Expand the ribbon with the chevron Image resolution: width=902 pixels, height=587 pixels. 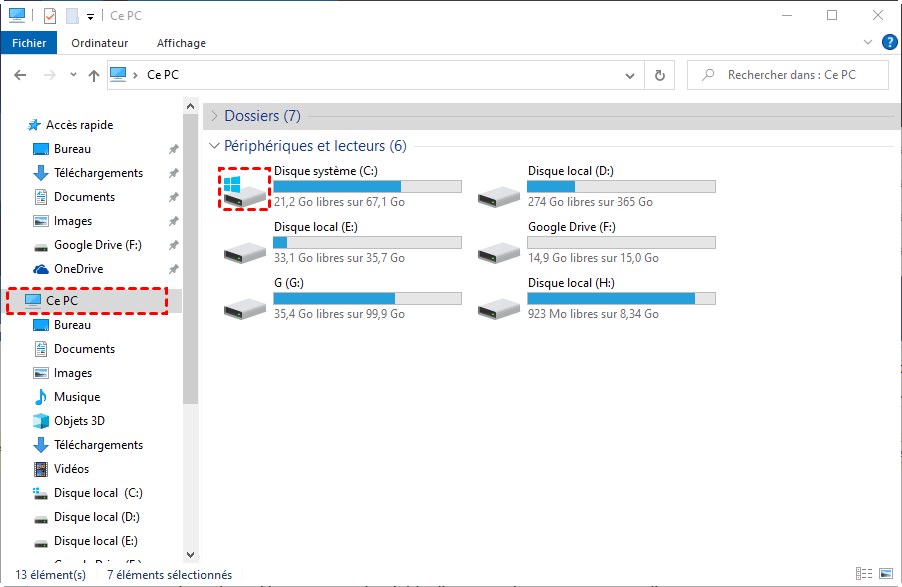[867, 43]
